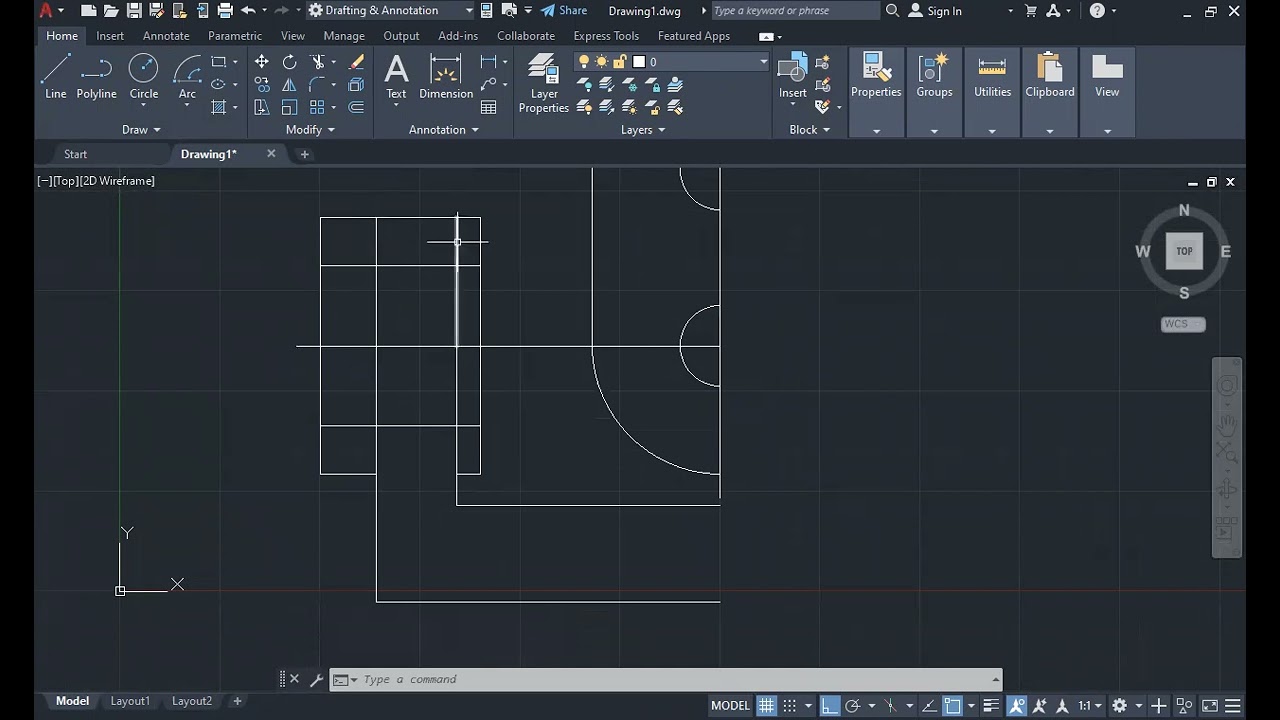Screen dimensions: 1280x720
Task: Toggle annotation visibility in status bar
Action: click(1016, 705)
